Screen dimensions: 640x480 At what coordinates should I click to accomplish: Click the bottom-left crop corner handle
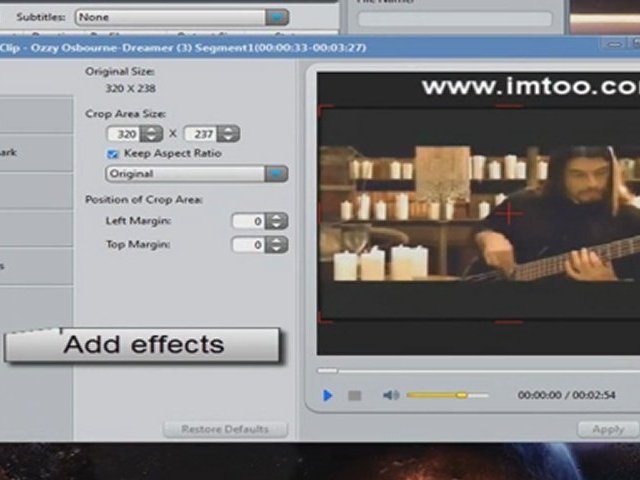point(322,319)
